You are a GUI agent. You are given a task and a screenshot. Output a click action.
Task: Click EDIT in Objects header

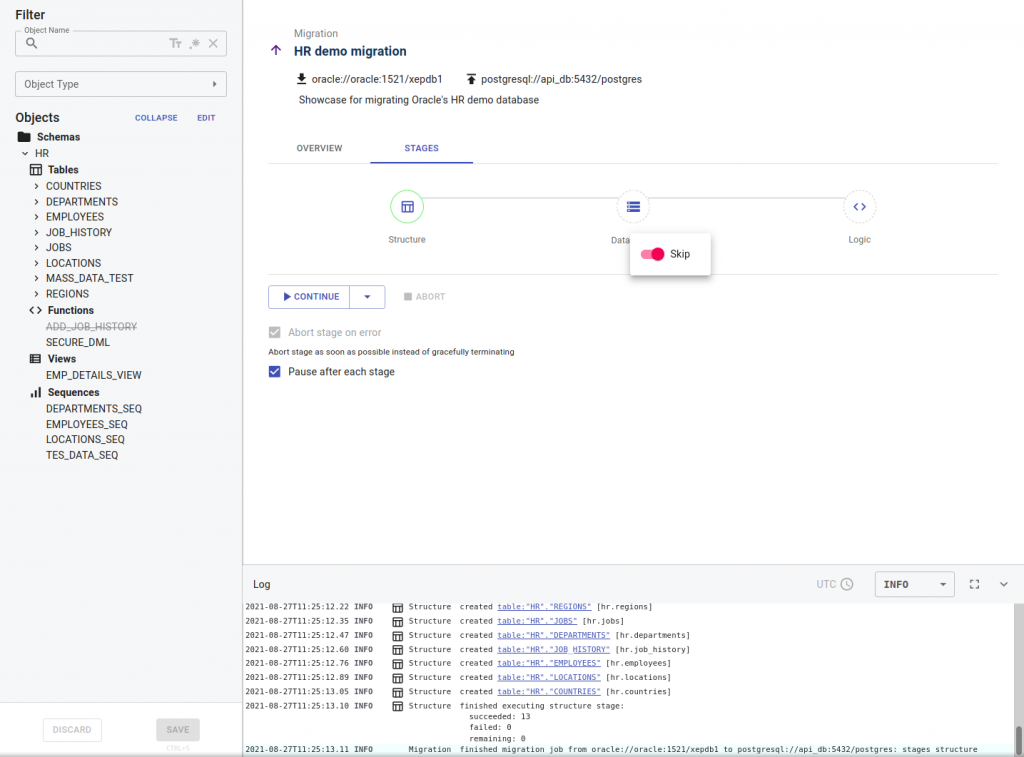pos(206,118)
